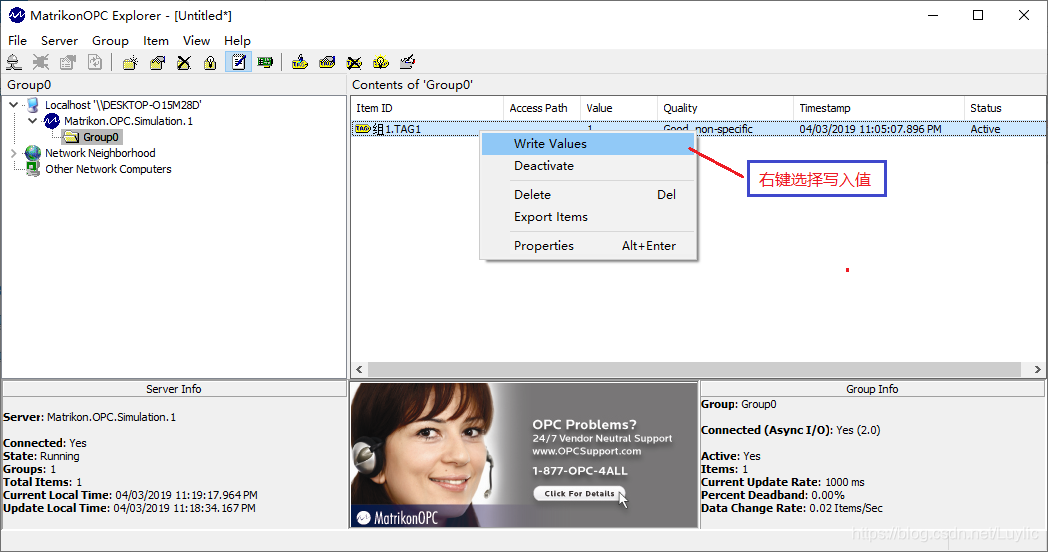Viewport: 1048px width, 552px height.
Task: Click the Matrikon.OPC.Simulation.1 server icon
Action: click(x=51, y=121)
